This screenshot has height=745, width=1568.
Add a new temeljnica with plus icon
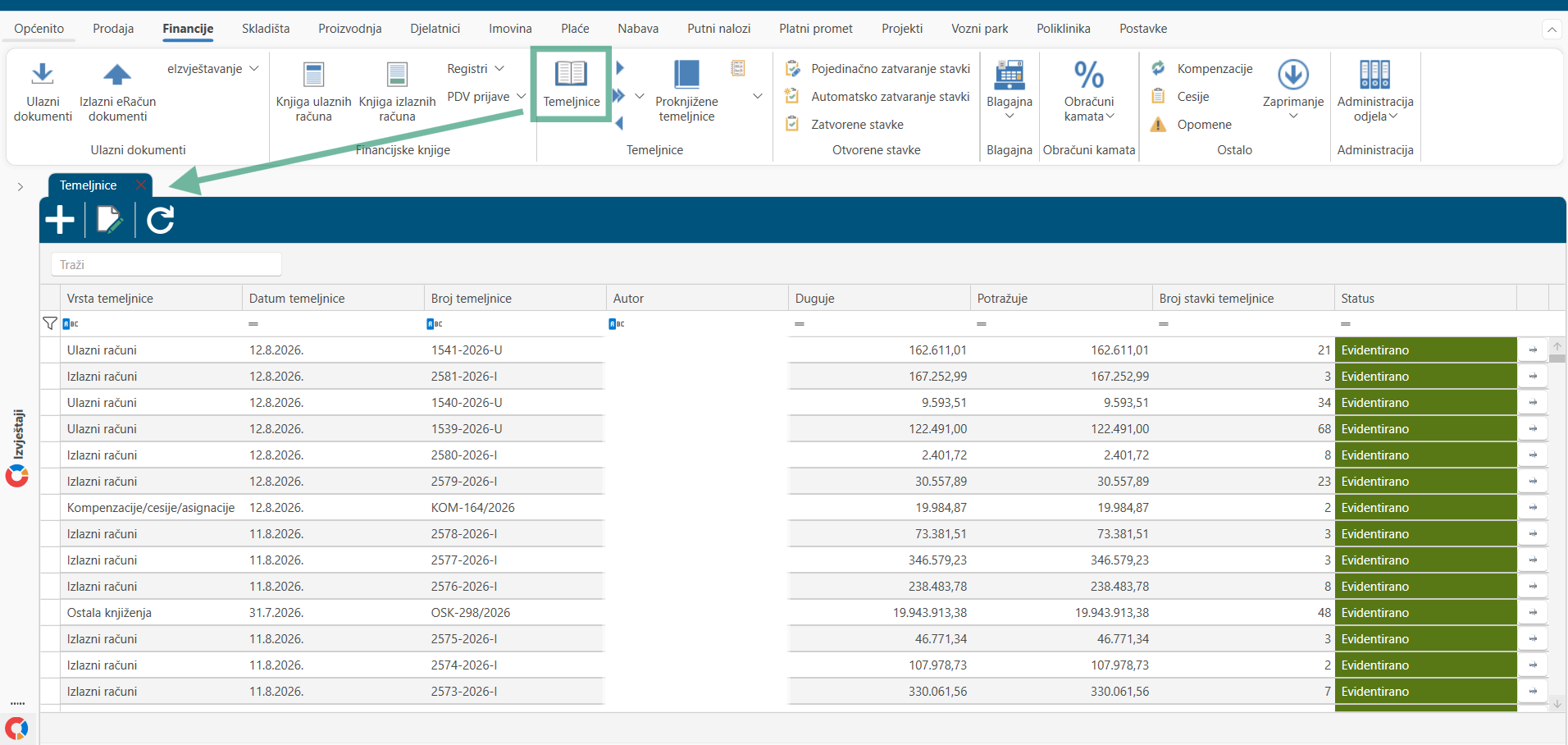pos(60,220)
